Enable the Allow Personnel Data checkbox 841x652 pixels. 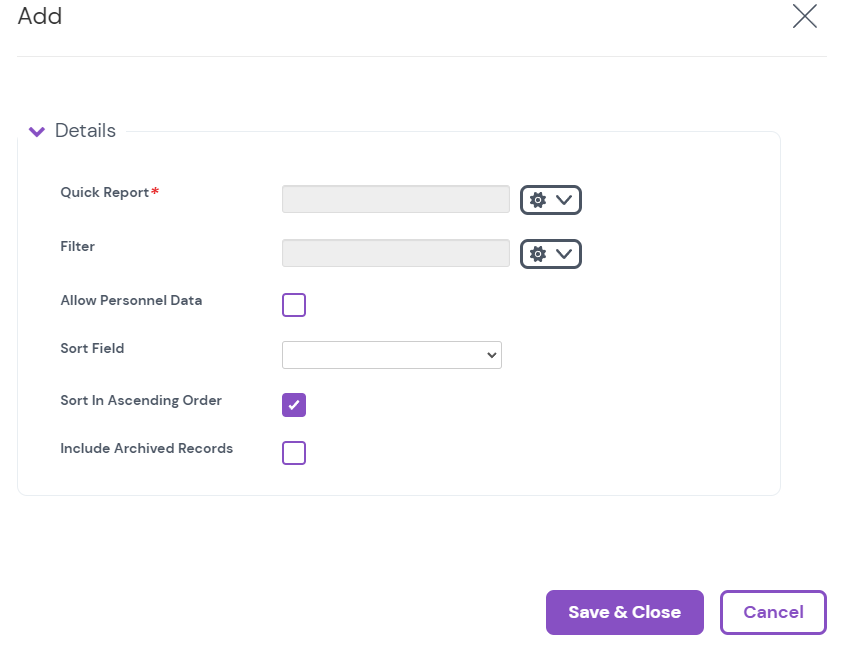coord(294,305)
